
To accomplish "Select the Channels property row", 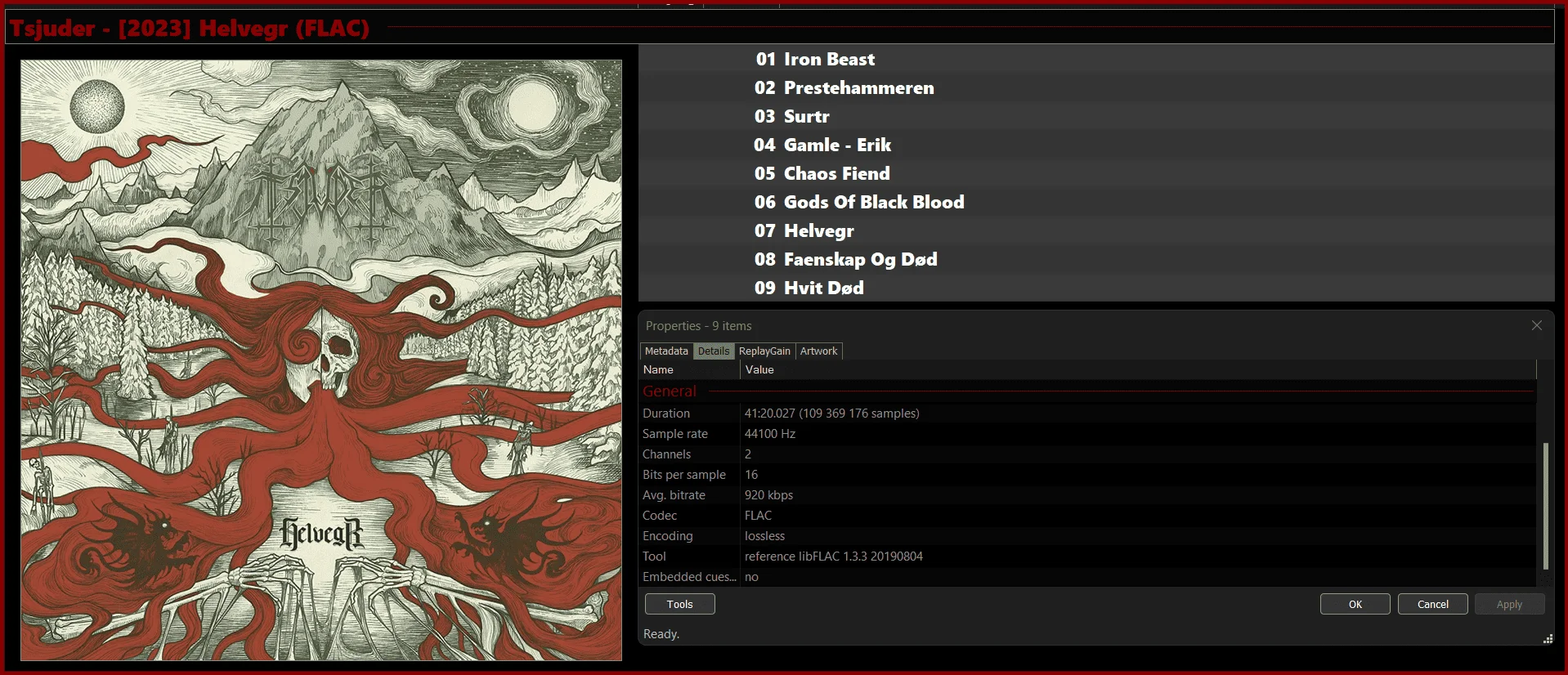I will point(1087,454).
